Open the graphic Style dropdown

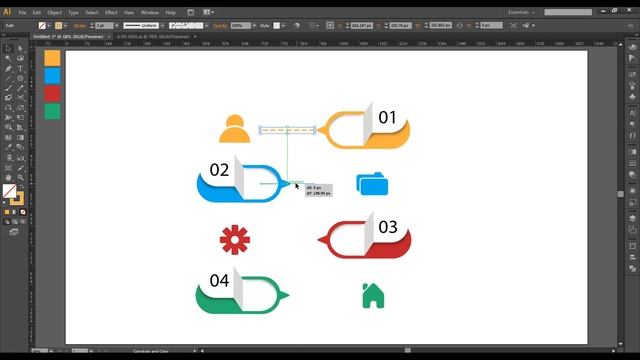click(283, 26)
